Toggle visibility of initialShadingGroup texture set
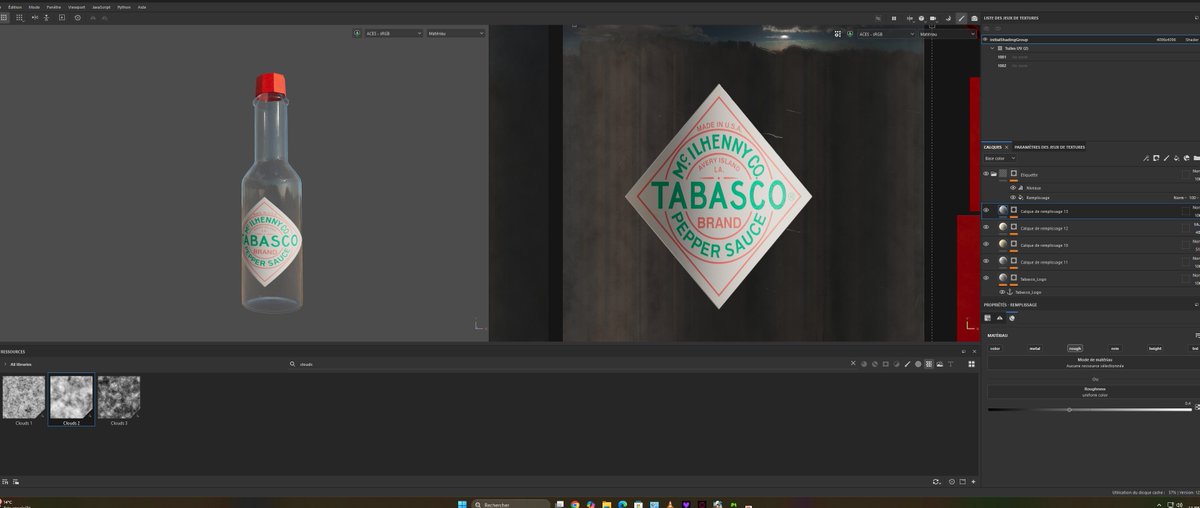 [x=986, y=39]
